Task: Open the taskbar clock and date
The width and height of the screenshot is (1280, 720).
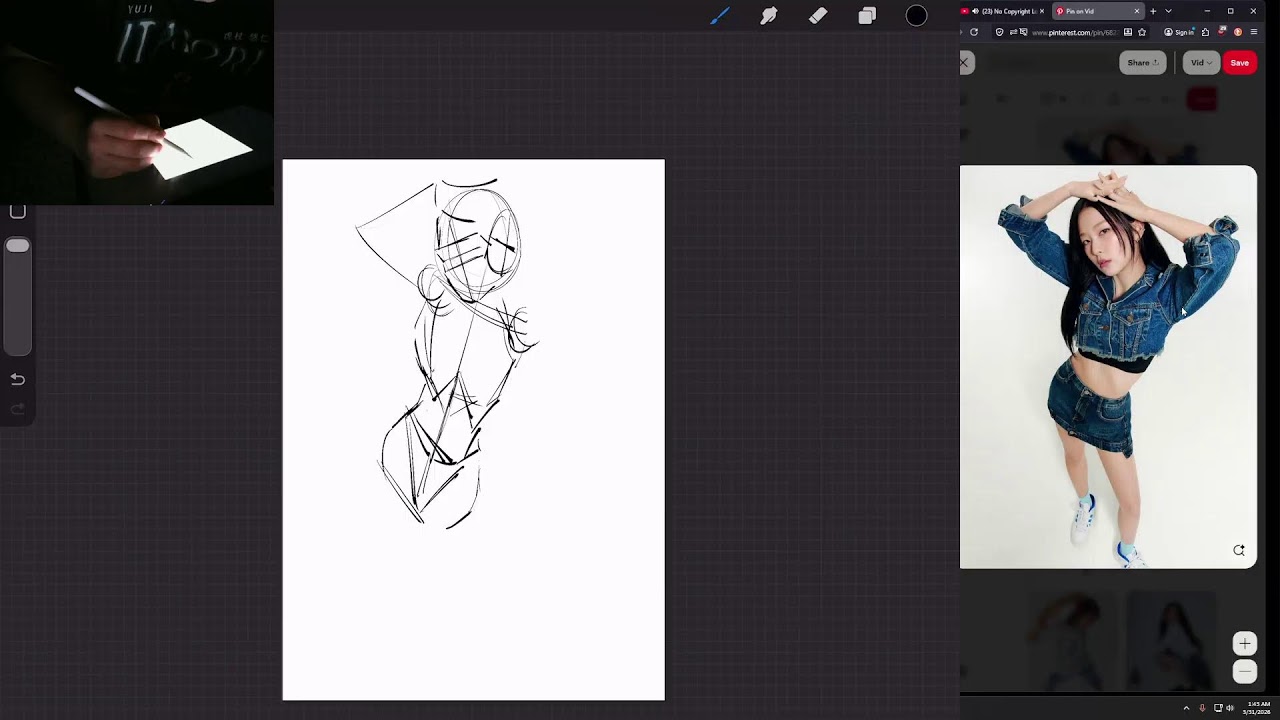Action: 1256,708
